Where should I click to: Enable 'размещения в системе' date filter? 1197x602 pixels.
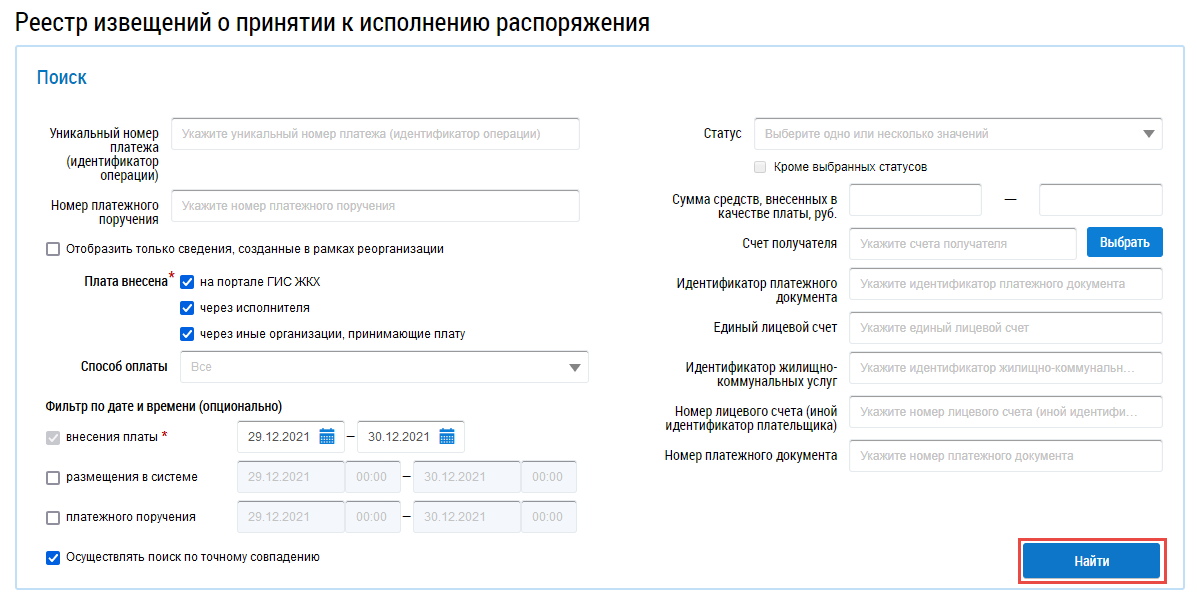(x=53, y=478)
